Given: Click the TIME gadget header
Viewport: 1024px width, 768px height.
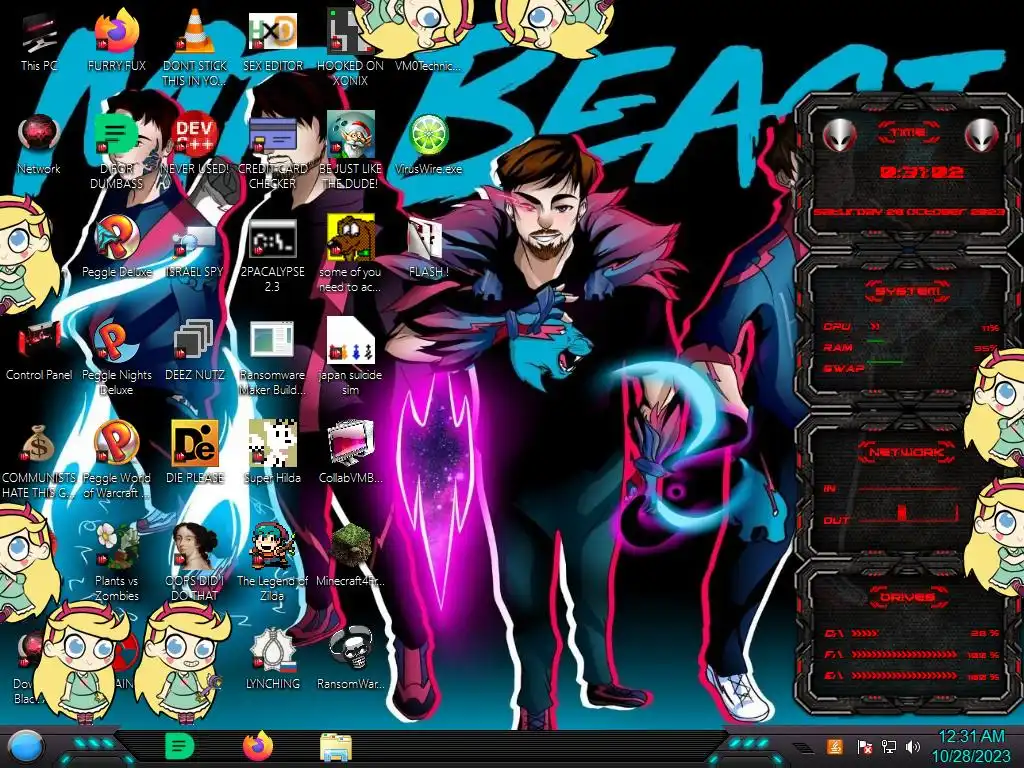Looking at the screenshot, I should 908,133.
